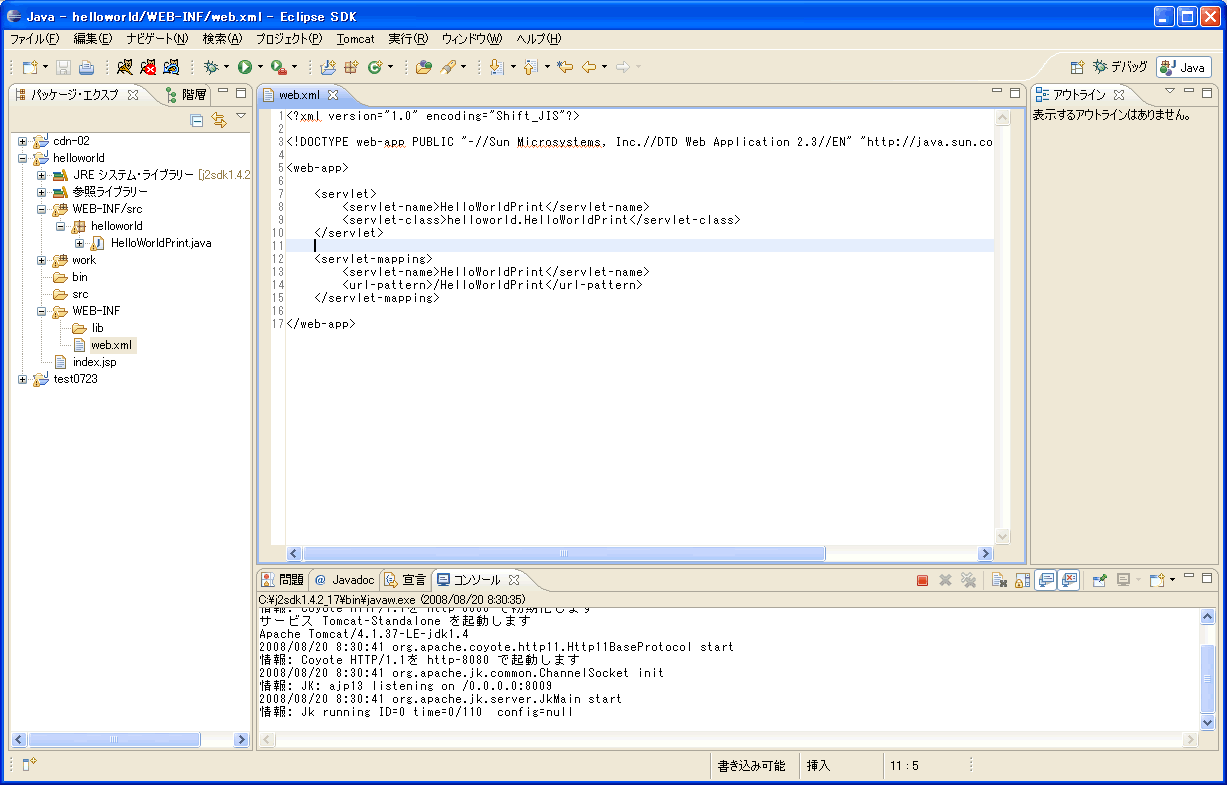
Task: Click the New Java Package icon
Action: tap(351, 67)
